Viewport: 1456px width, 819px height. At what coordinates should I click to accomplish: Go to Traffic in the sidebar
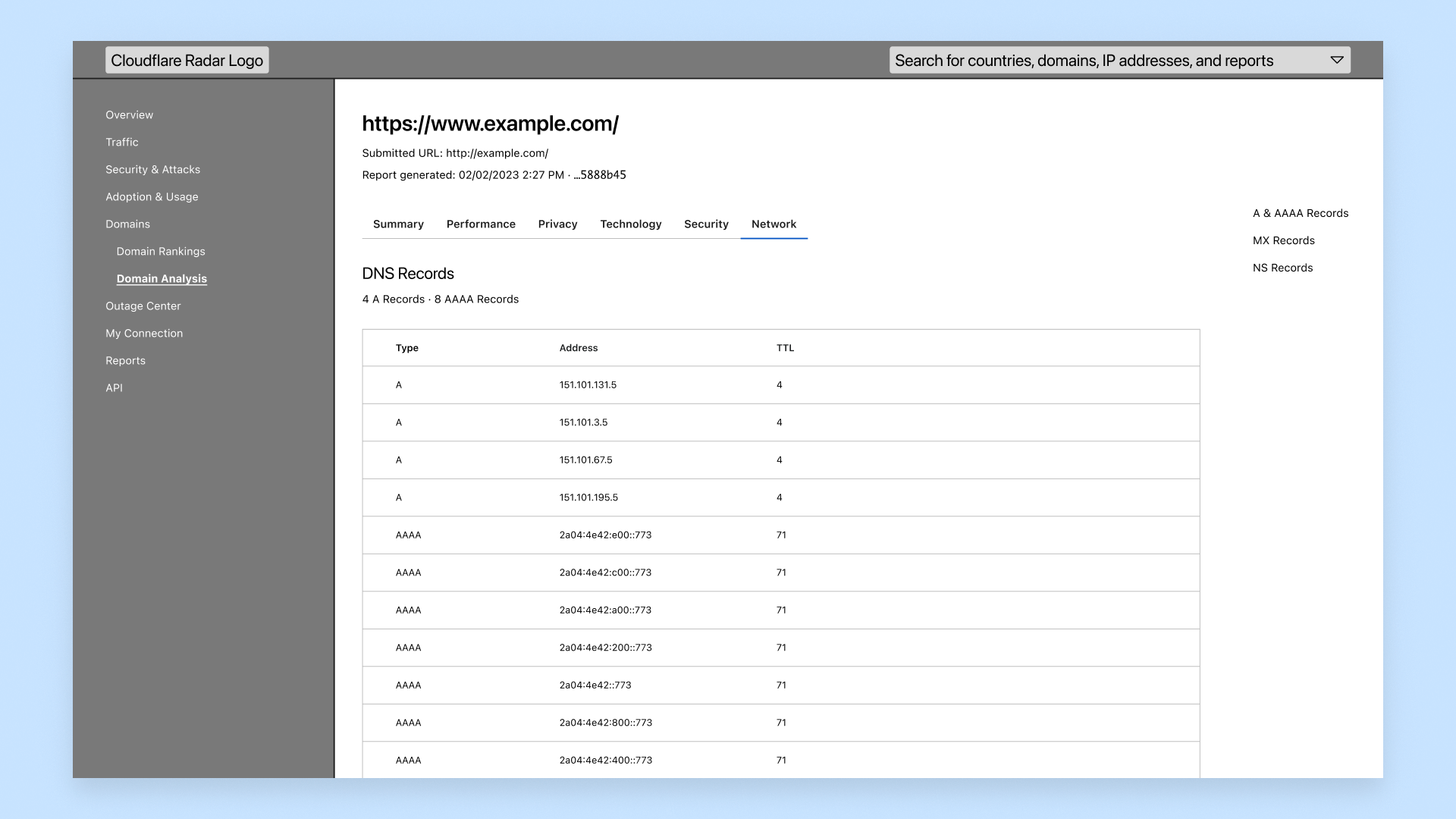(121, 143)
